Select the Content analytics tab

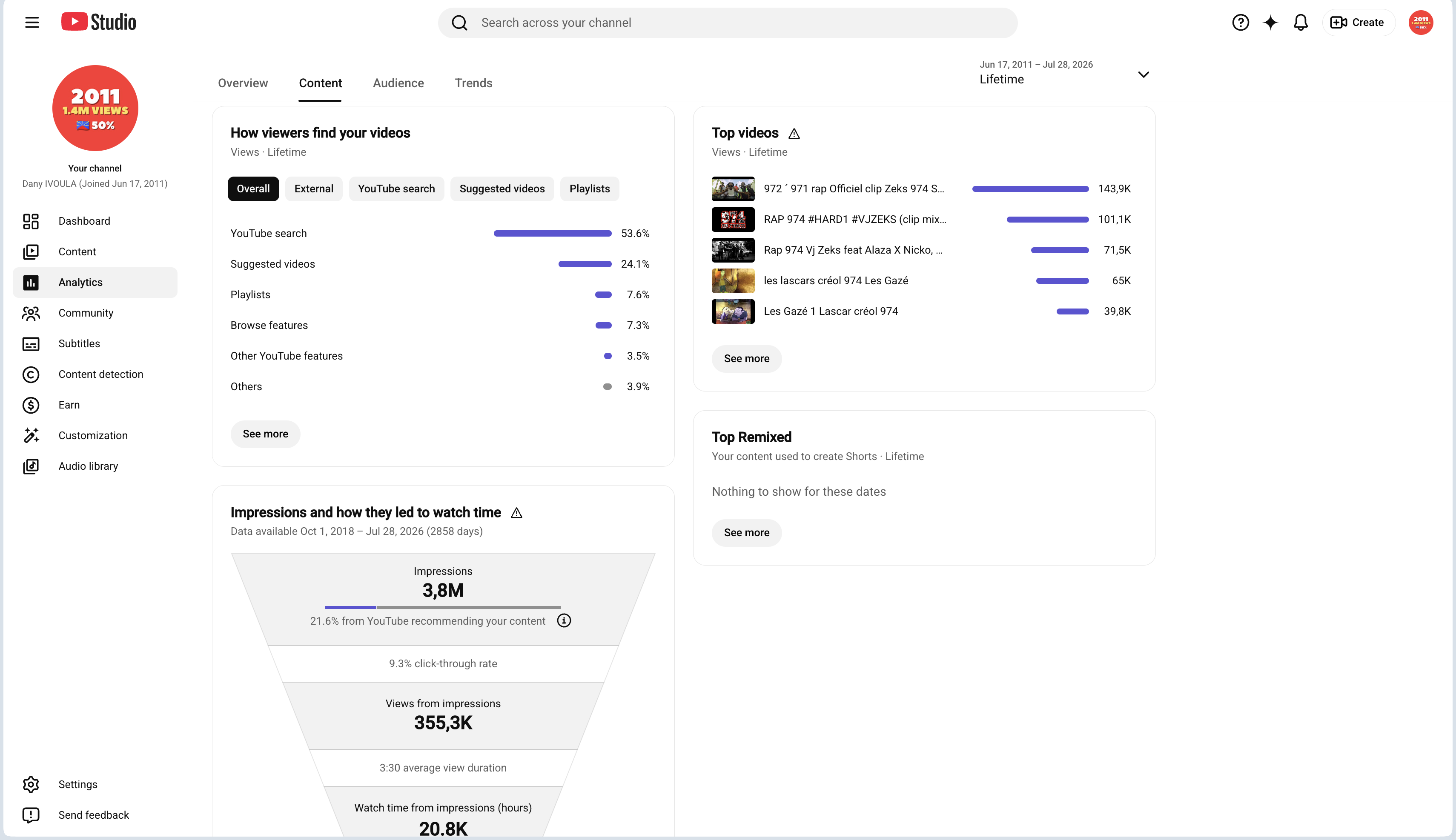click(x=320, y=83)
